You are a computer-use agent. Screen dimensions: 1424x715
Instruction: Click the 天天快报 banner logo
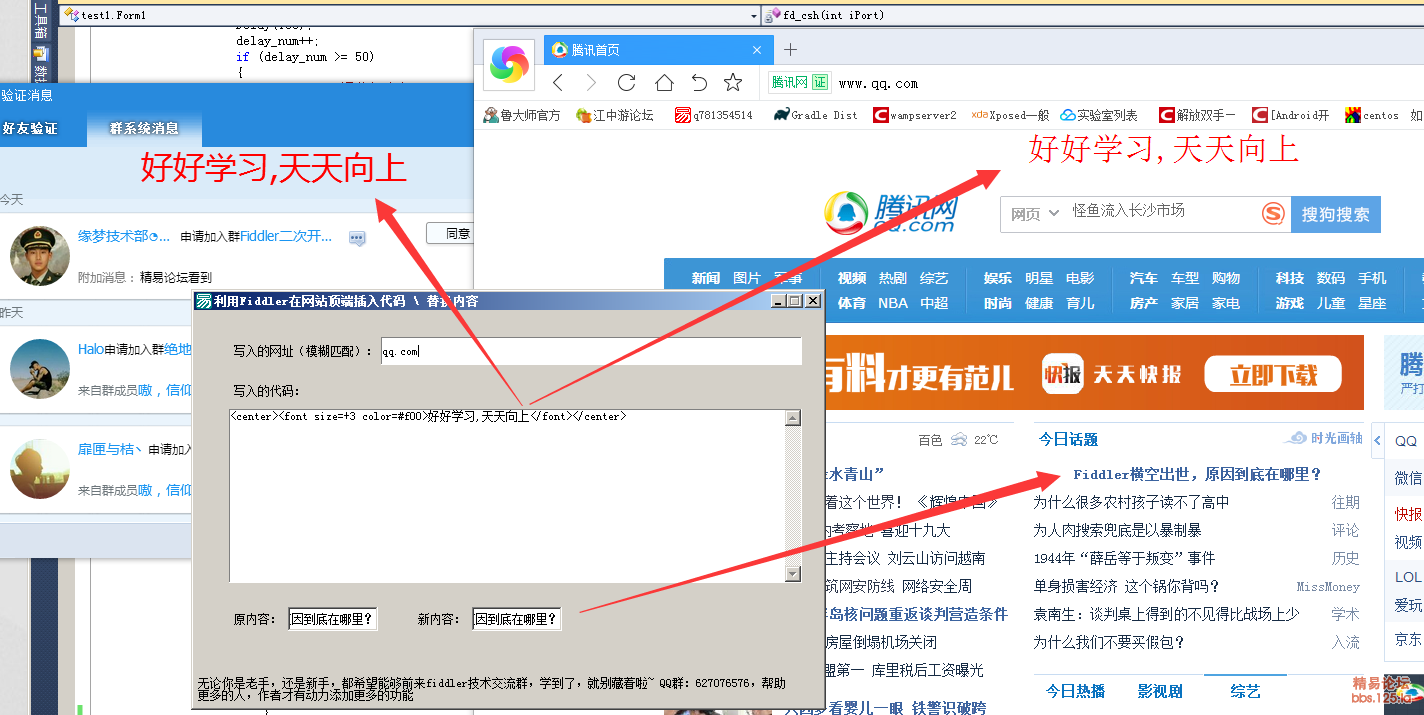(1111, 374)
